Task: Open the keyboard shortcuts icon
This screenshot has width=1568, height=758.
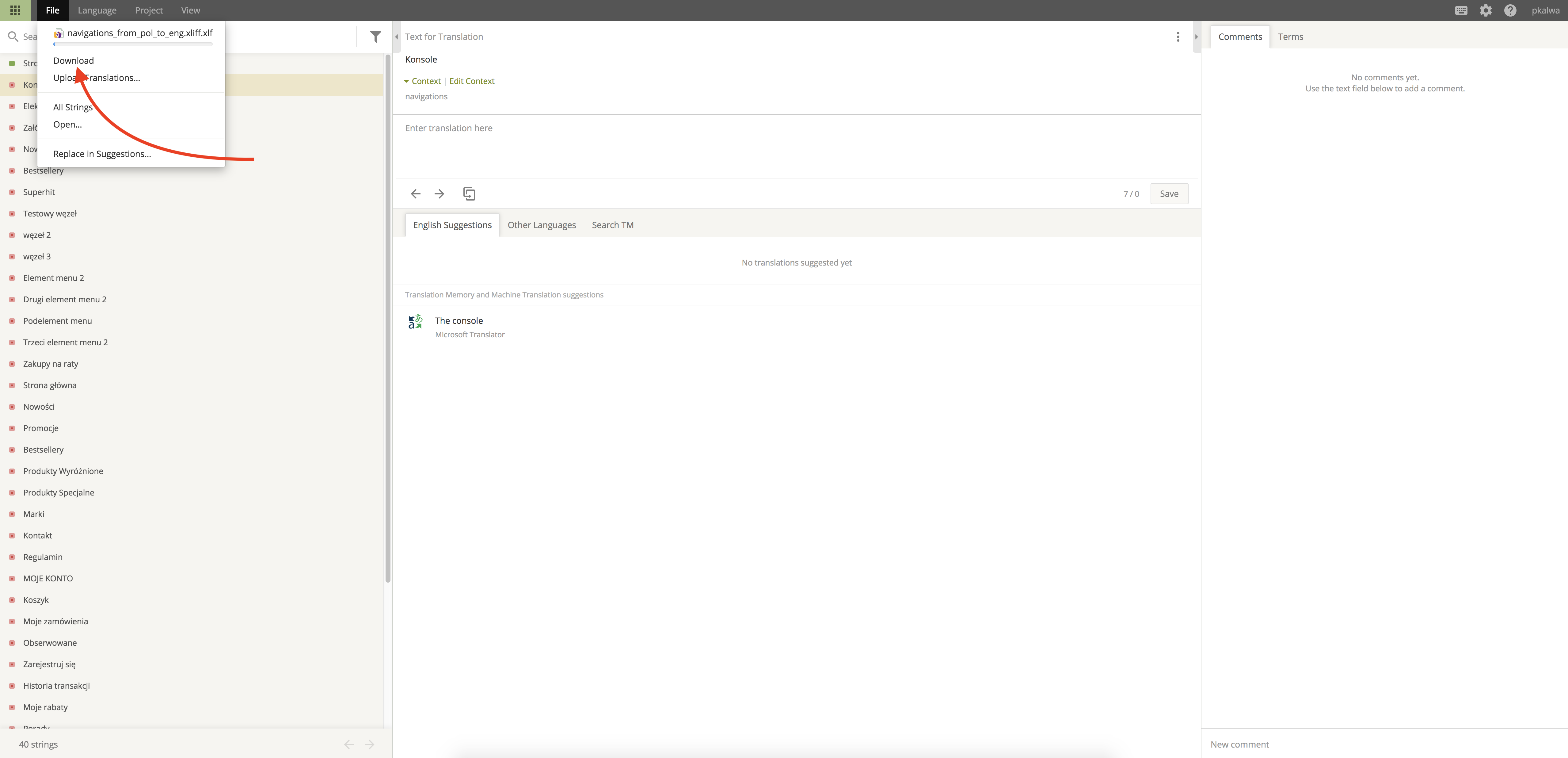Action: click(x=1461, y=10)
